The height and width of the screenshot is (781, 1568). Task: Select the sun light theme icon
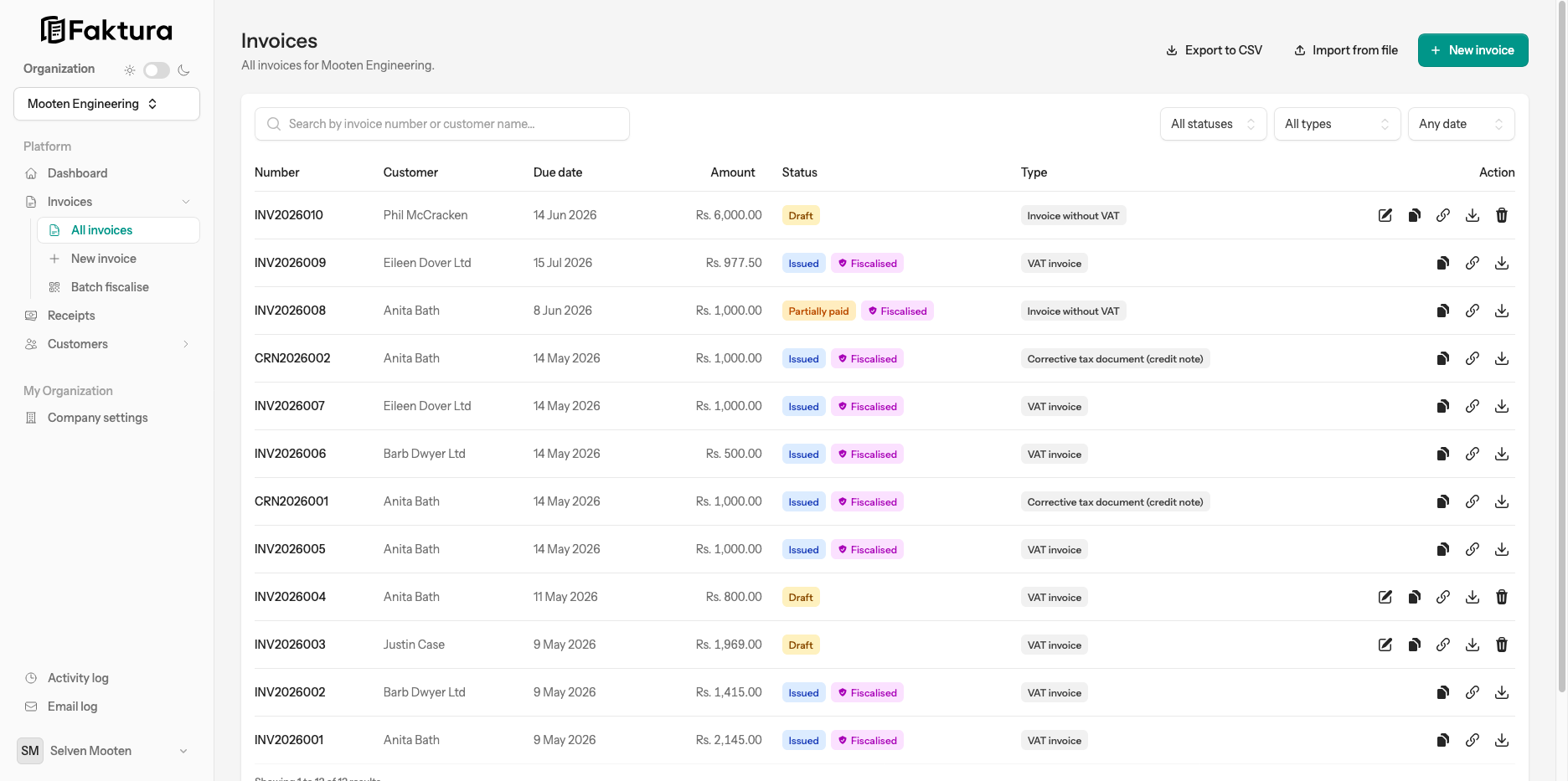coord(130,70)
